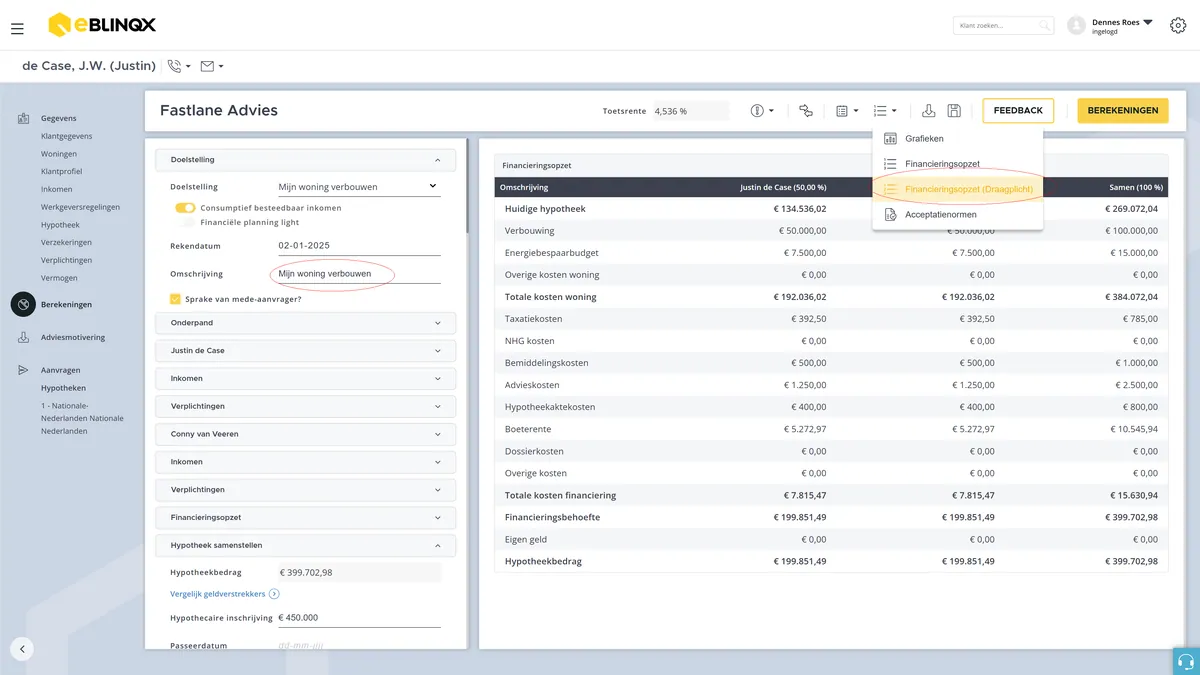Open the Dennes Roes user dropdown
Screen dimensions: 1200x675
point(1122,26)
